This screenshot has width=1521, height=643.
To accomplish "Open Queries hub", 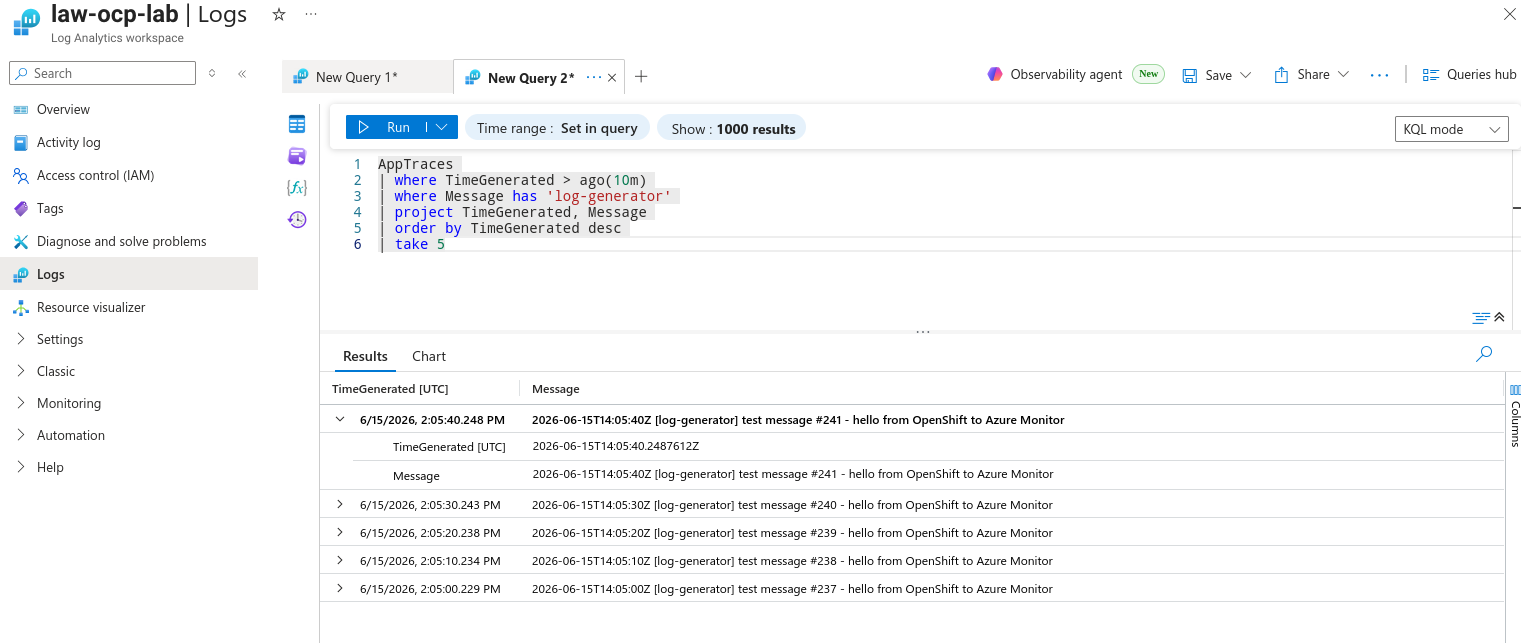I will point(1470,74).
